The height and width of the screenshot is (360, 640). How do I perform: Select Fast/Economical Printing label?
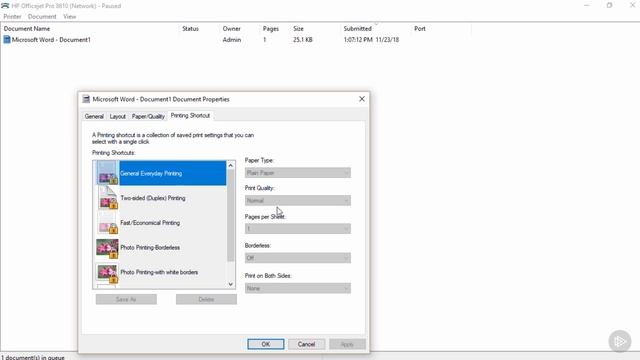[150, 223]
